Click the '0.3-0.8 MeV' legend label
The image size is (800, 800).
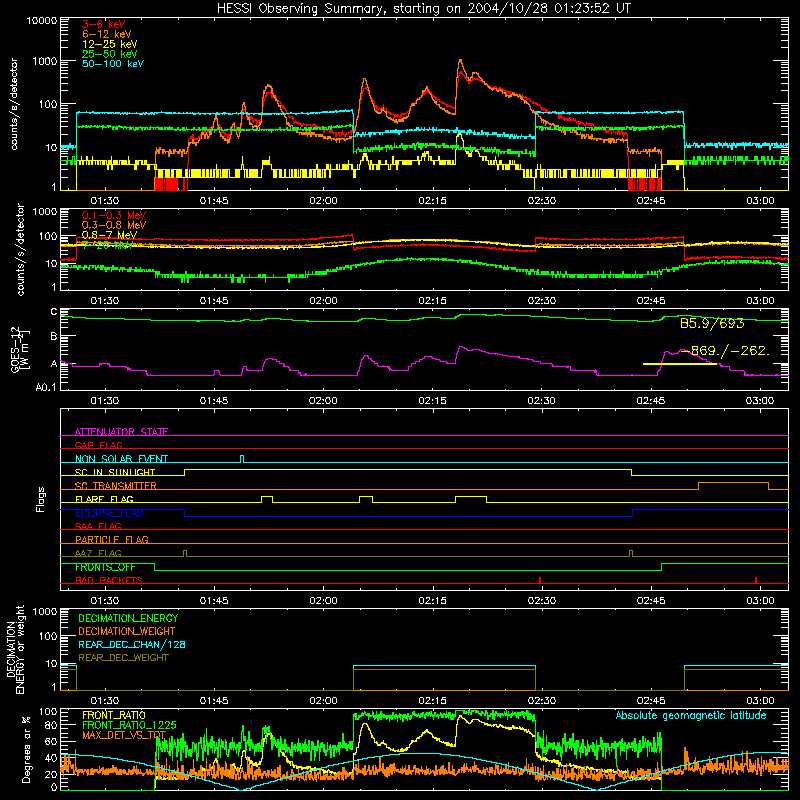114,225
